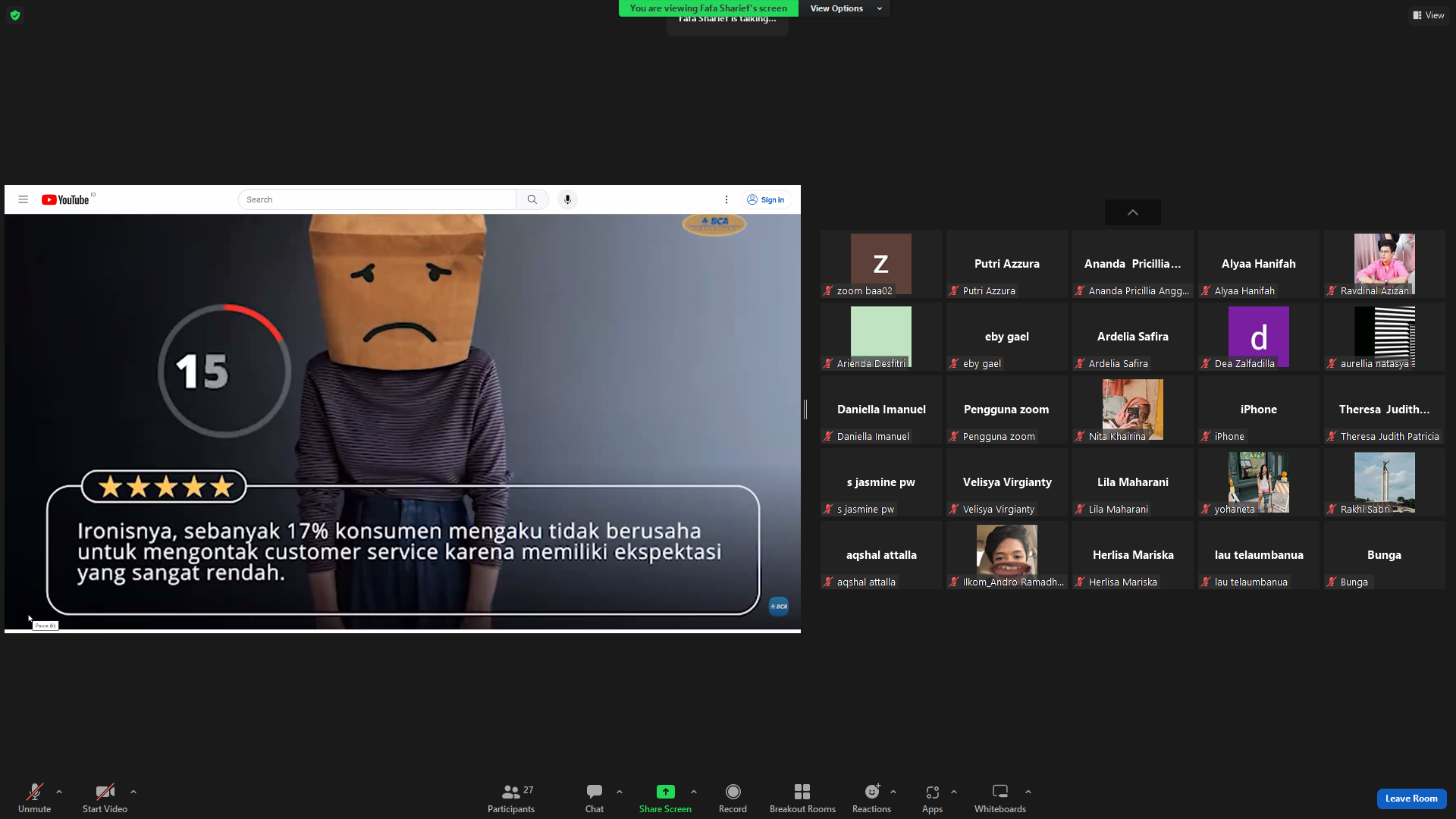
Task: Click Ananda Pricillia's participant tile
Action: tap(1133, 264)
